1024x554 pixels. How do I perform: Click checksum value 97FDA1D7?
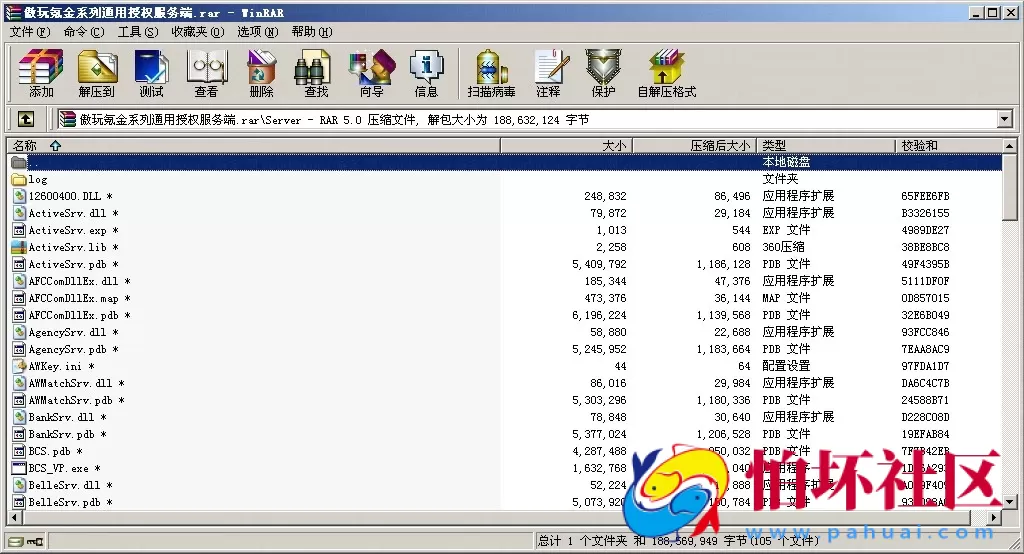(x=925, y=366)
